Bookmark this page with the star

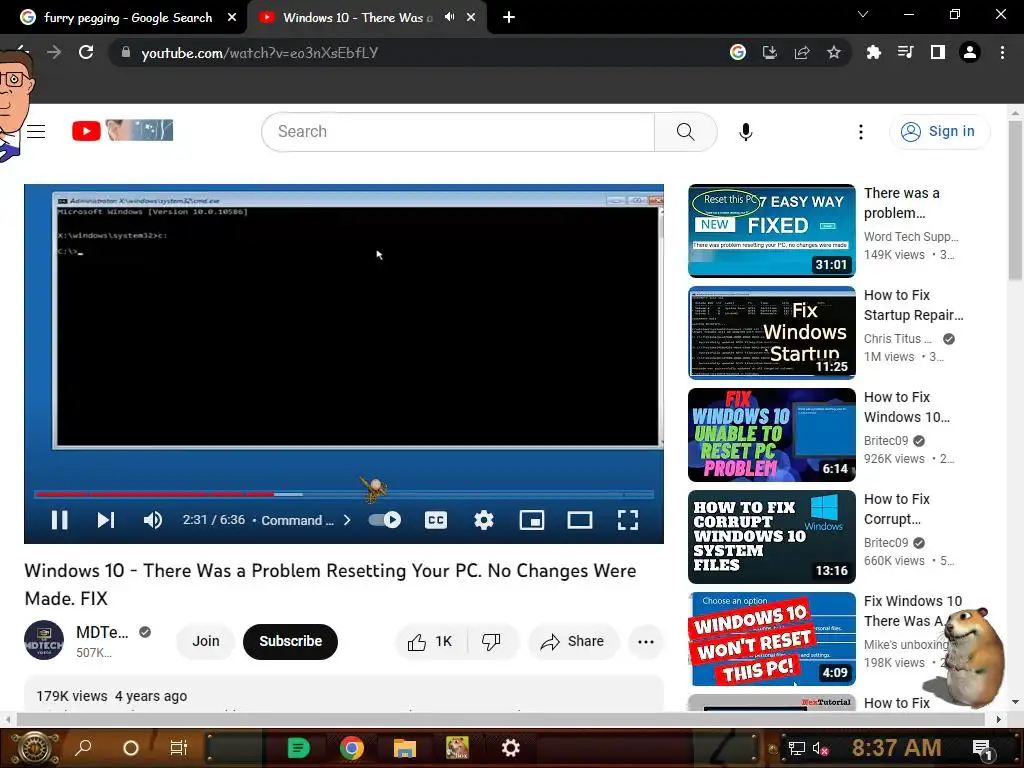[x=834, y=52]
